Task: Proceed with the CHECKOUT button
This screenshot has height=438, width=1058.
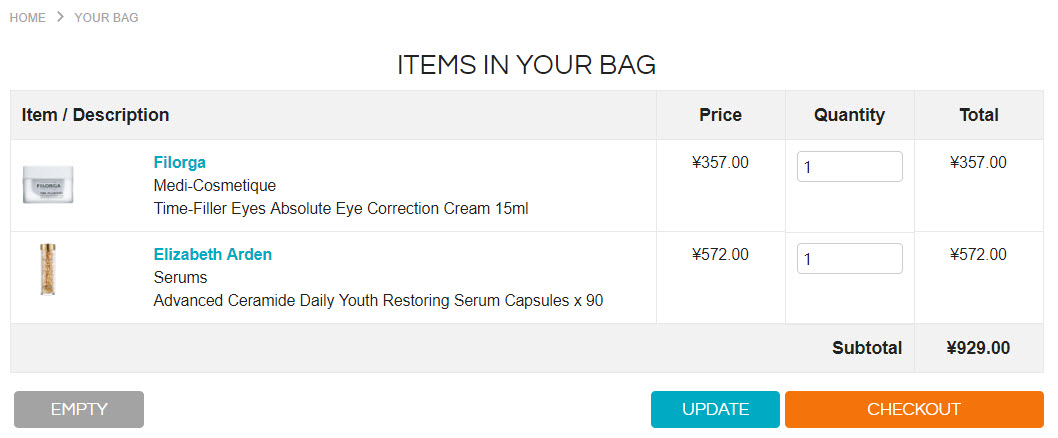Action: tap(914, 409)
